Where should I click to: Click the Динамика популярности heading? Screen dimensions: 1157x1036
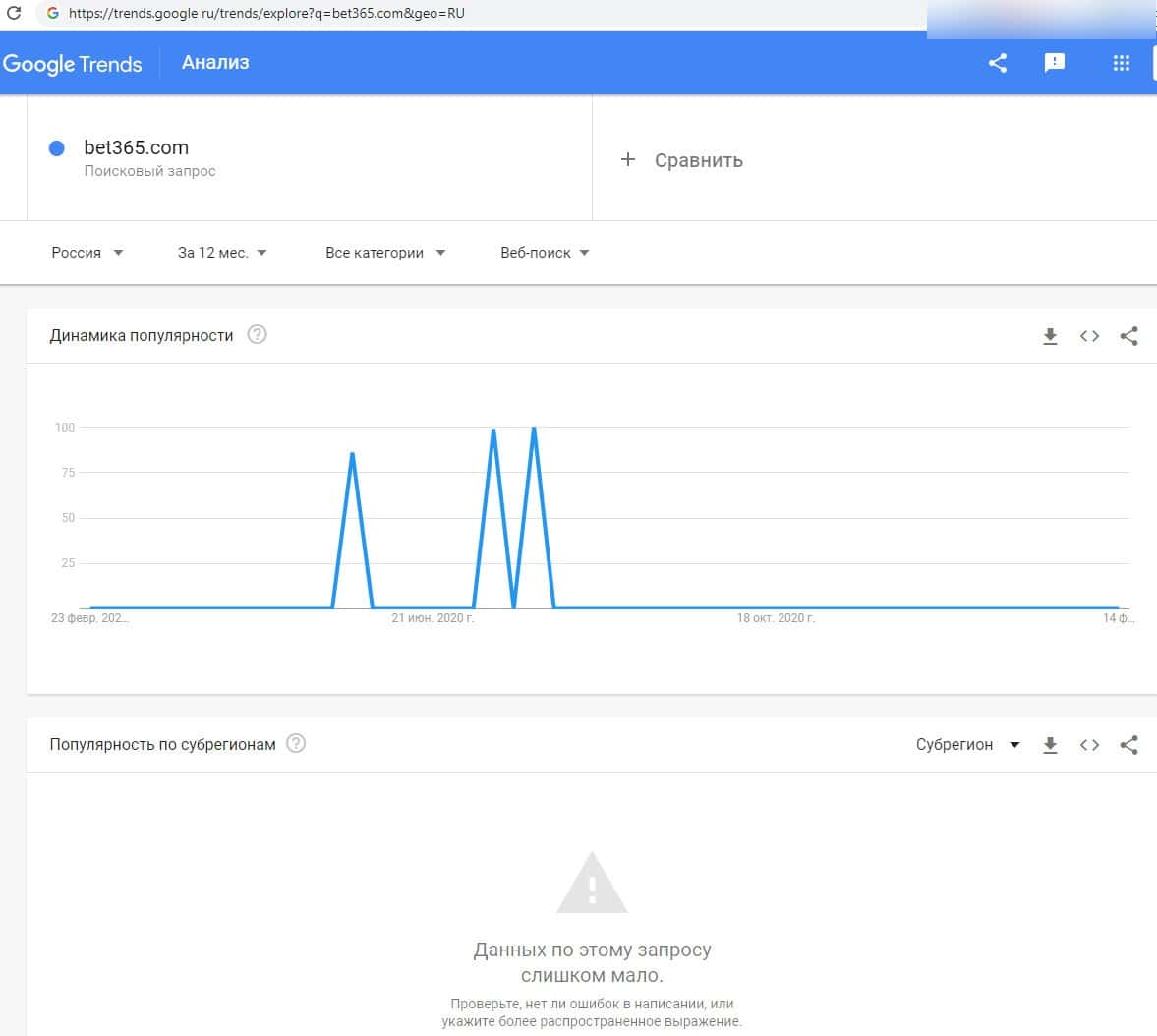tap(141, 336)
